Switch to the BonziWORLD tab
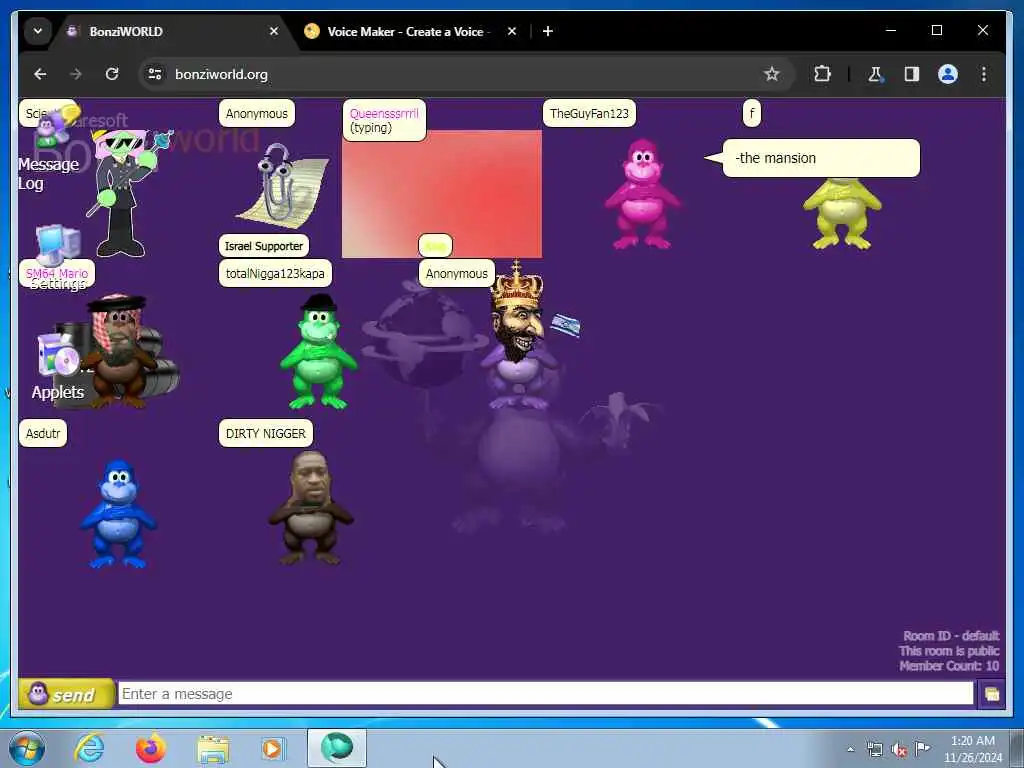 (173, 31)
